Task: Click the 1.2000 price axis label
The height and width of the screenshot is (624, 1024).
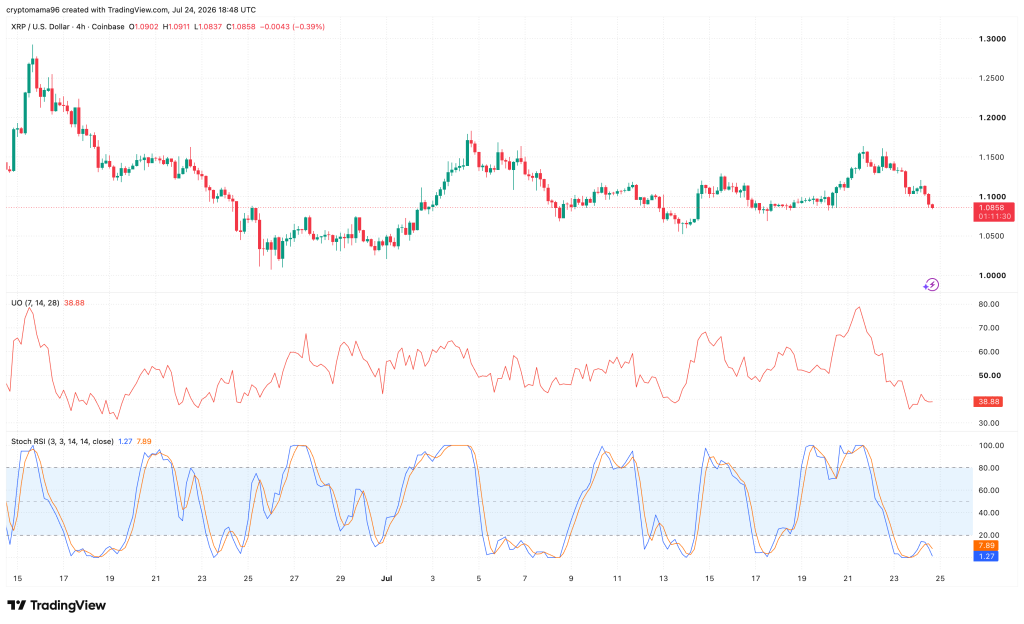Action: [x=992, y=118]
